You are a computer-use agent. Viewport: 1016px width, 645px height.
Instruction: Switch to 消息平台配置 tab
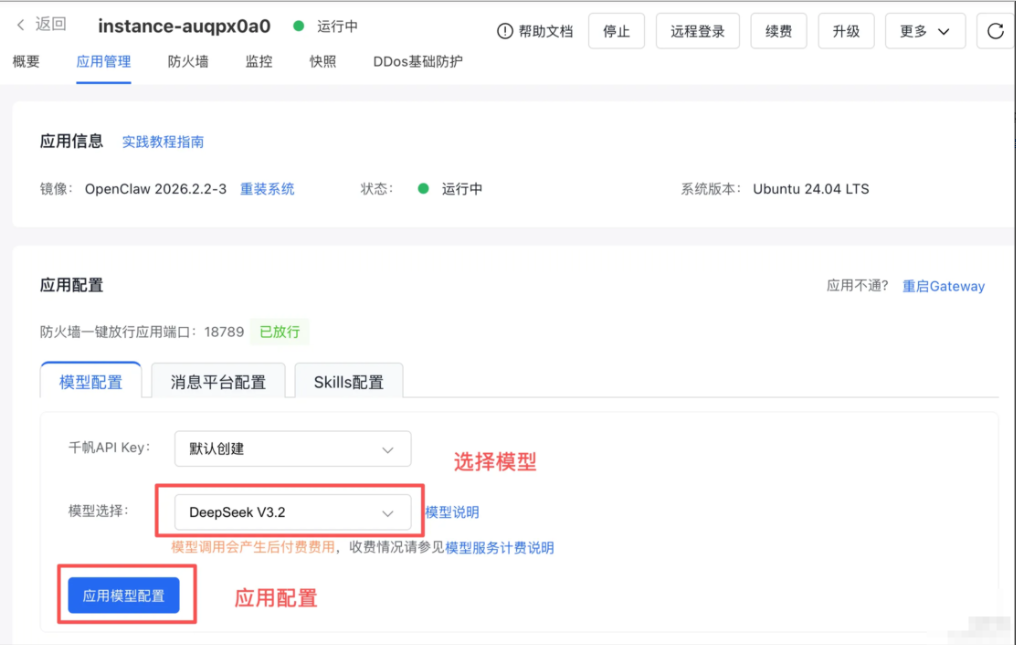coord(218,382)
